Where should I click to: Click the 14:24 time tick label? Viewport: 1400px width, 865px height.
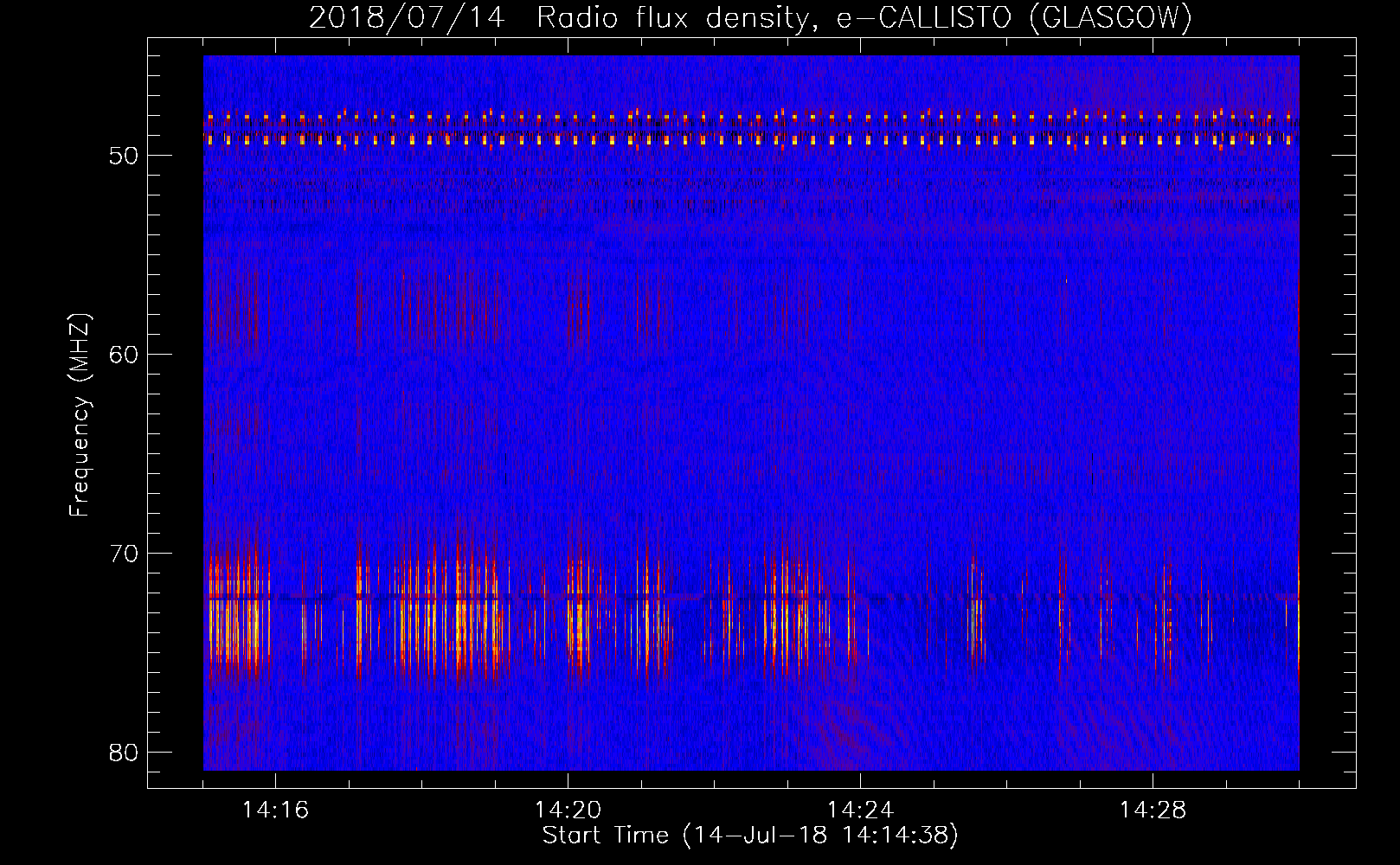coord(860,811)
